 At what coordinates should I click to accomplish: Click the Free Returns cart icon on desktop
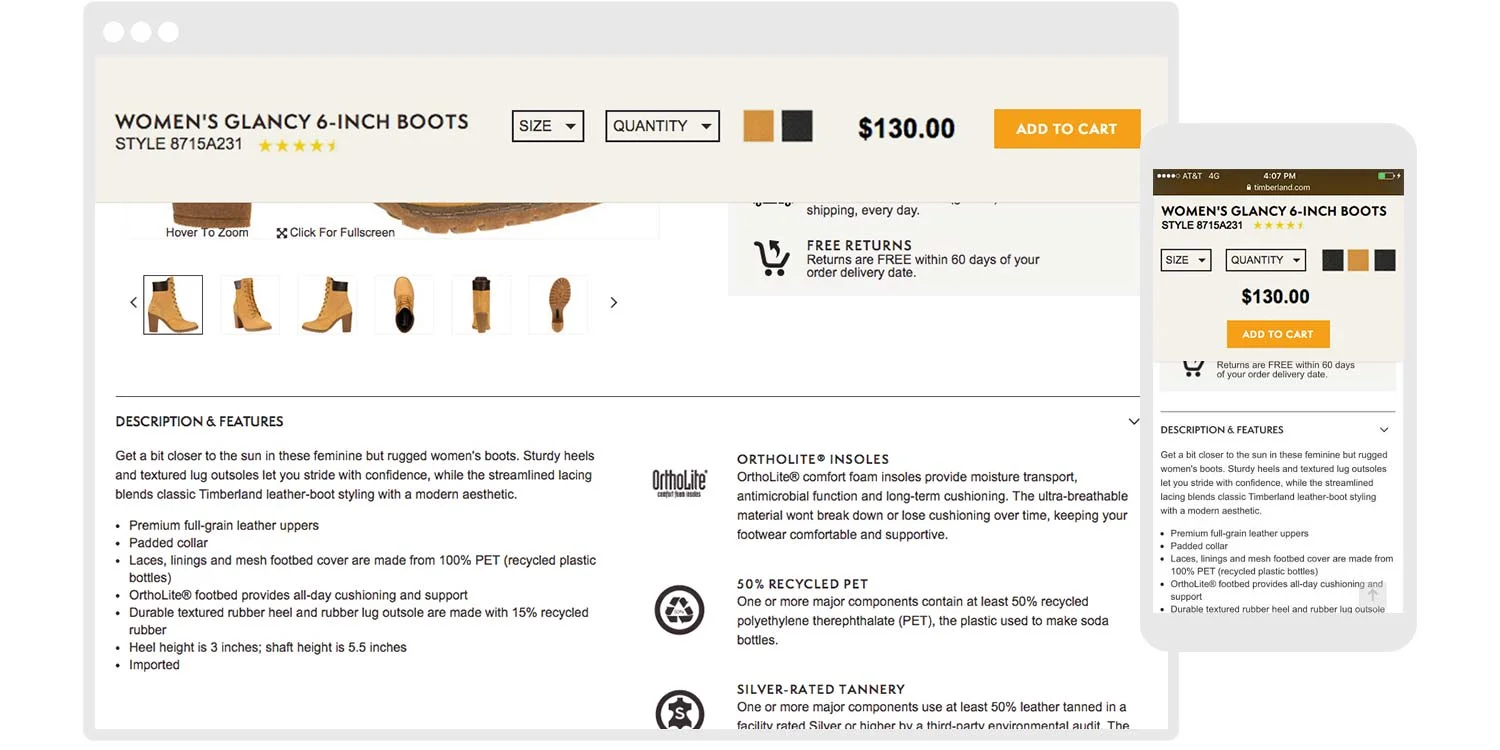771,258
